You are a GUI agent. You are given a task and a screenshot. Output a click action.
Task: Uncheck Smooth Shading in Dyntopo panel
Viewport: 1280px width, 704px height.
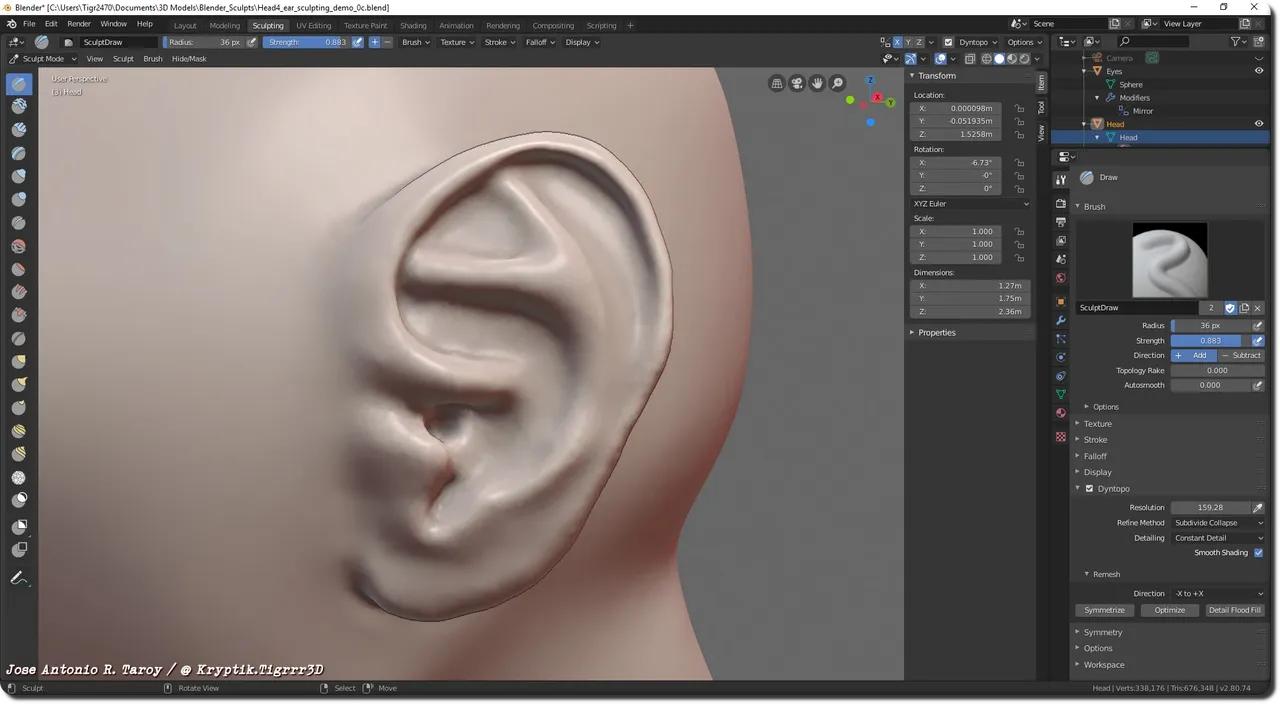(x=1258, y=552)
